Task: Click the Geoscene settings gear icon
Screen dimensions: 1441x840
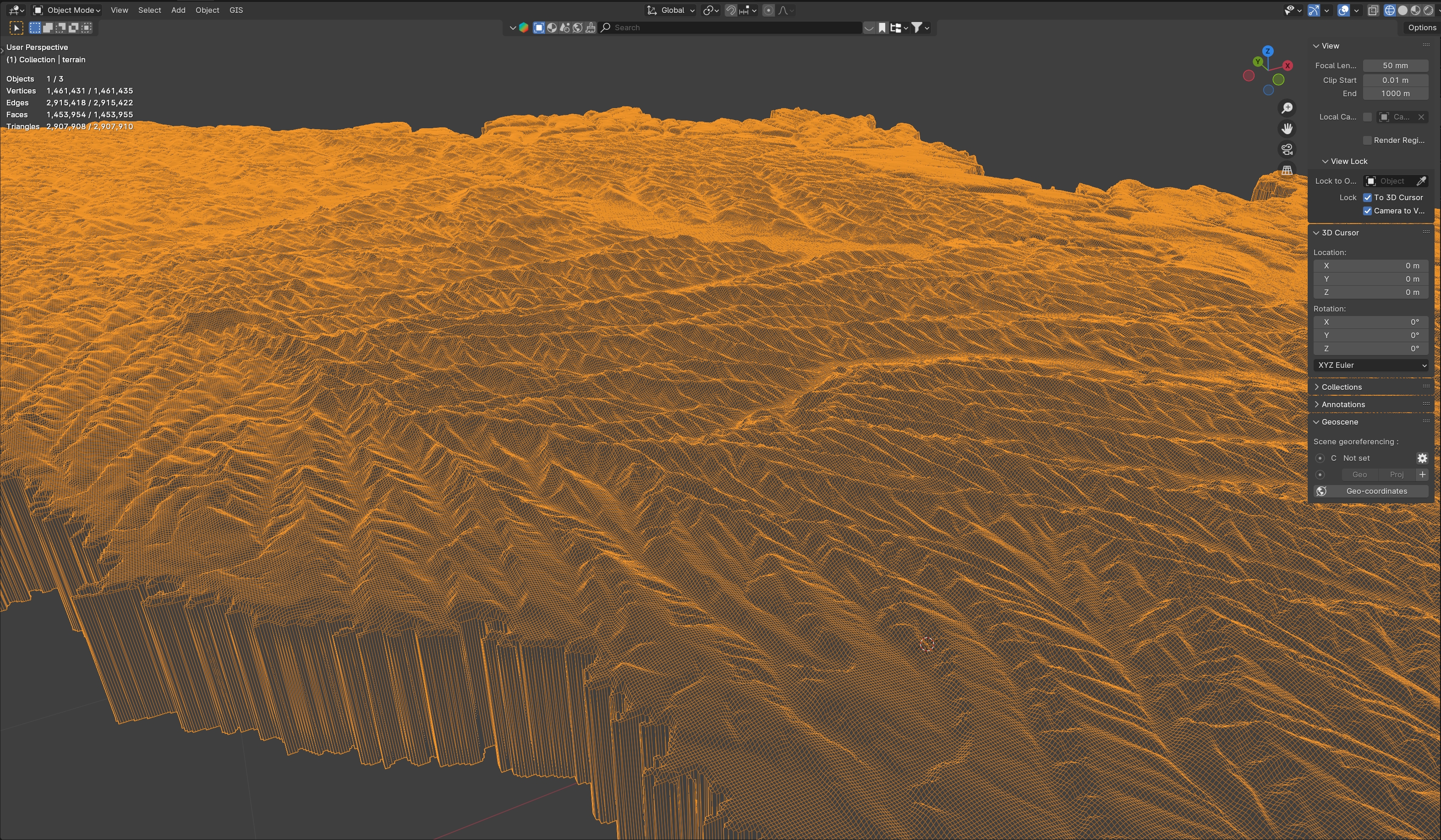Action: click(x=1422, y=458)
